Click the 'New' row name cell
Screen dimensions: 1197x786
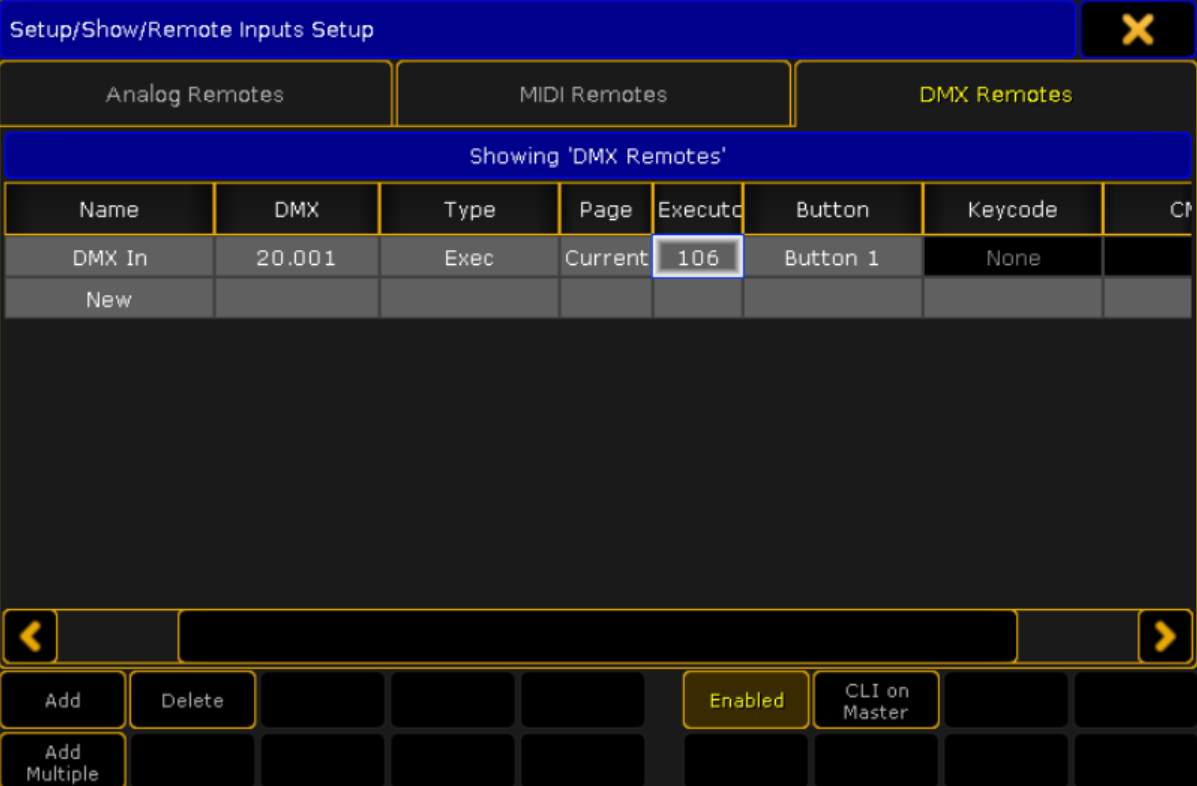[x=109, y=298]
